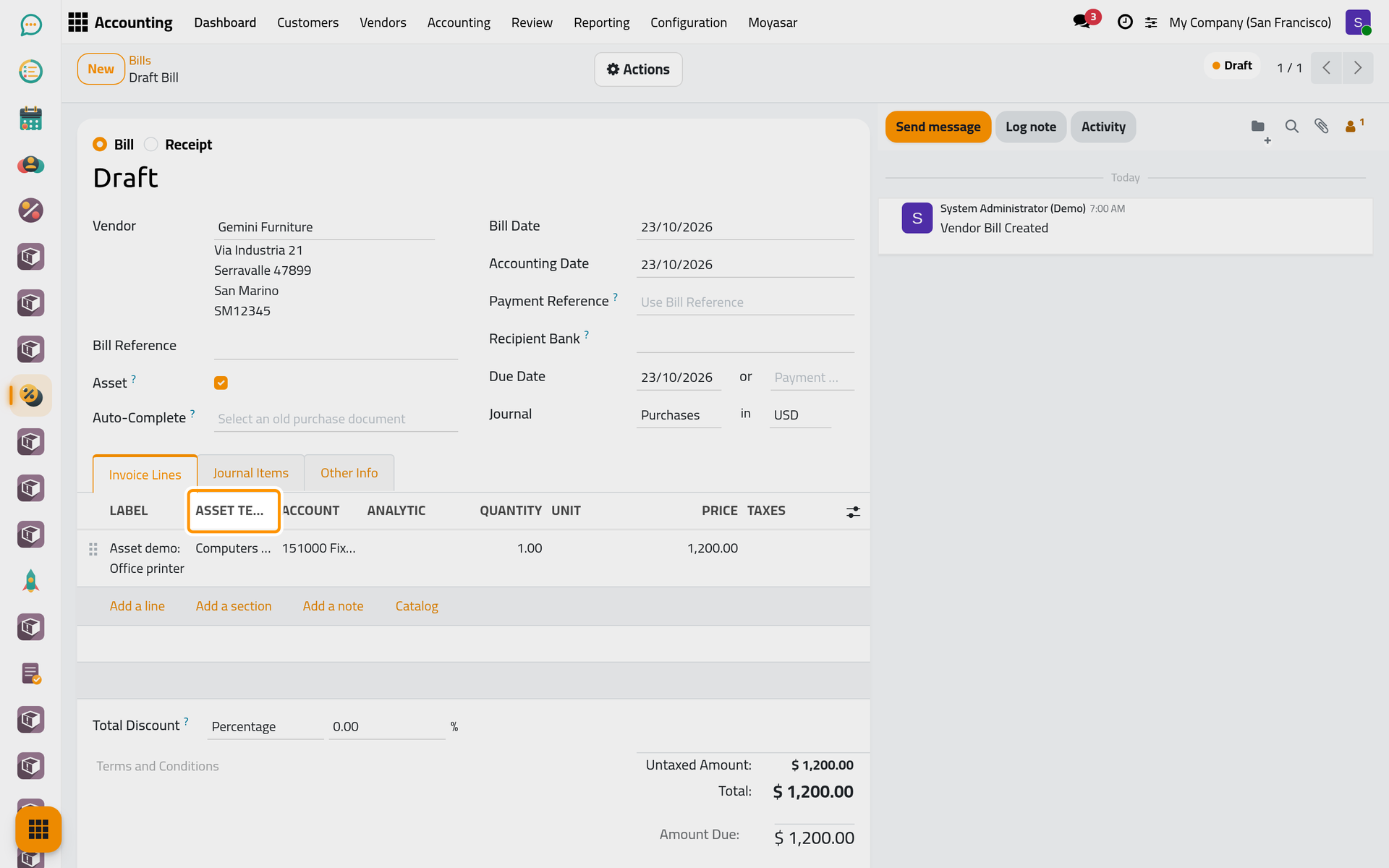Open the orange home grid button at the bottom left
Screen dimensions: 1389x868
(x=38, y=829)
